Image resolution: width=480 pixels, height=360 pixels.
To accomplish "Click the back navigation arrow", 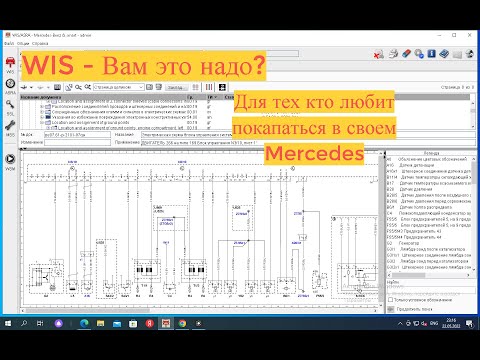I will pos(24,87).
